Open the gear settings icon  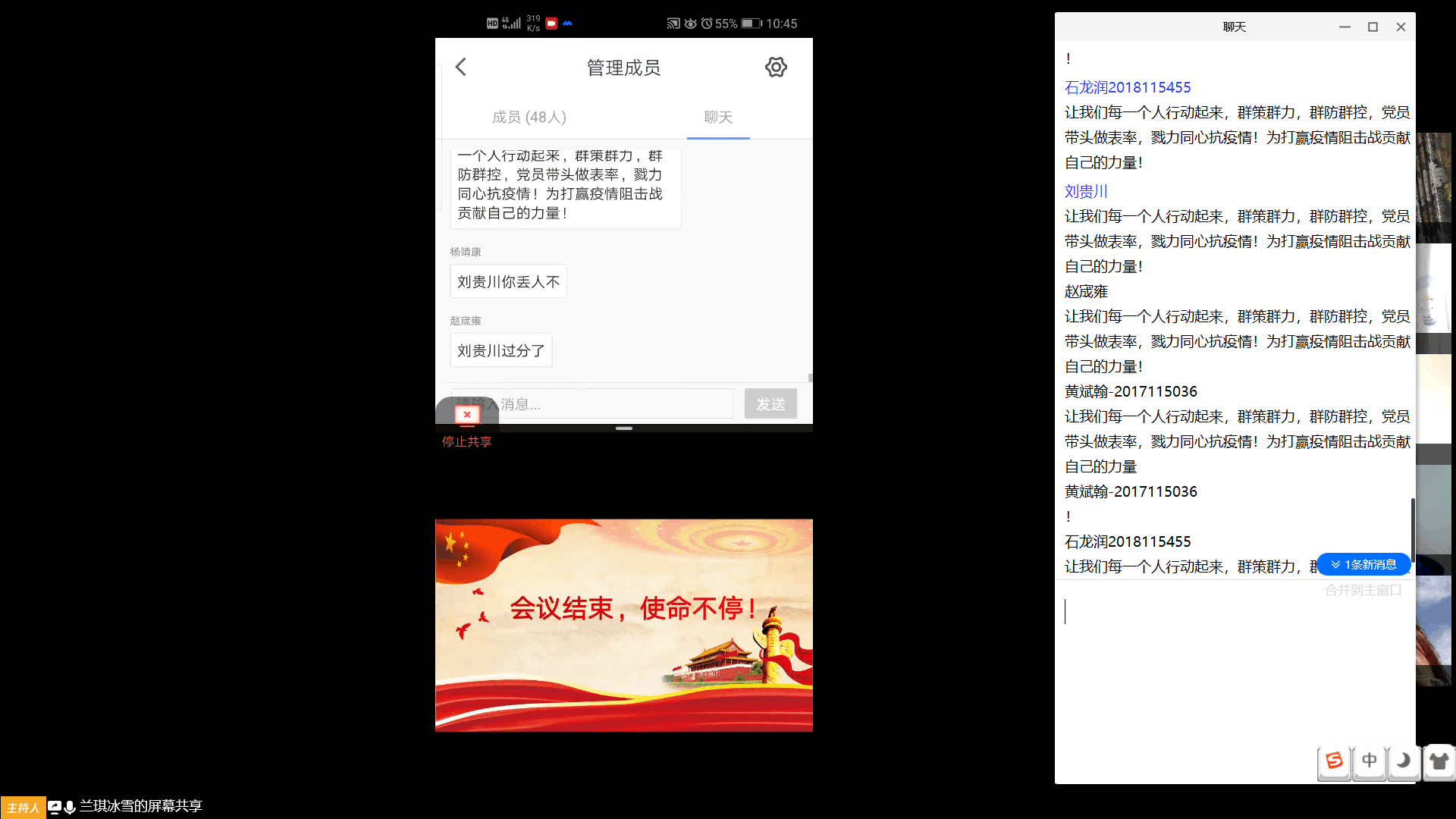click(776, 67)
